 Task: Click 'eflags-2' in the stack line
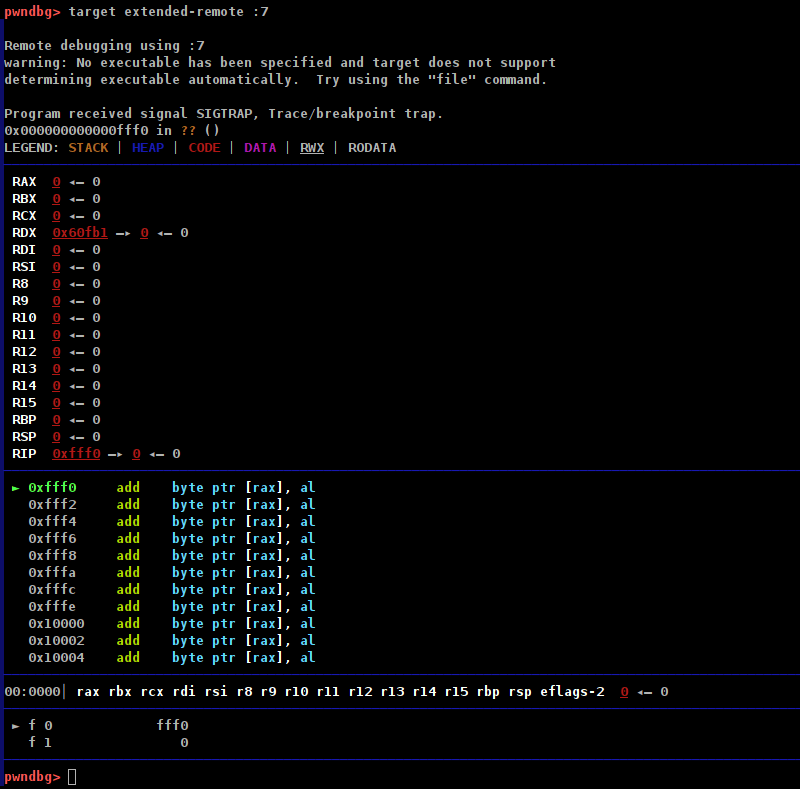coord(572,692)
